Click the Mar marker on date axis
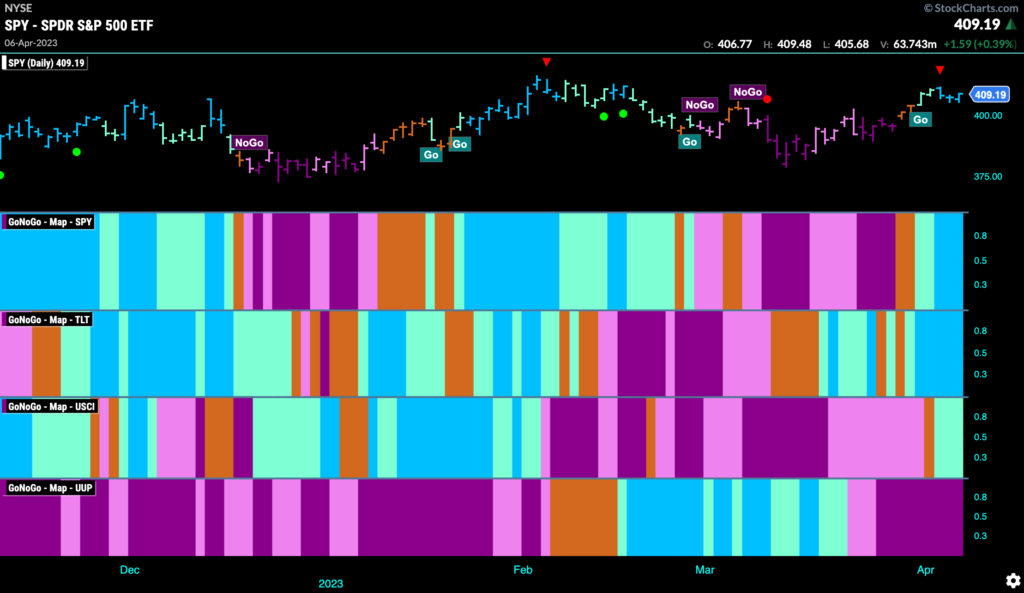The image size is (1024, 593). point(705,569)
